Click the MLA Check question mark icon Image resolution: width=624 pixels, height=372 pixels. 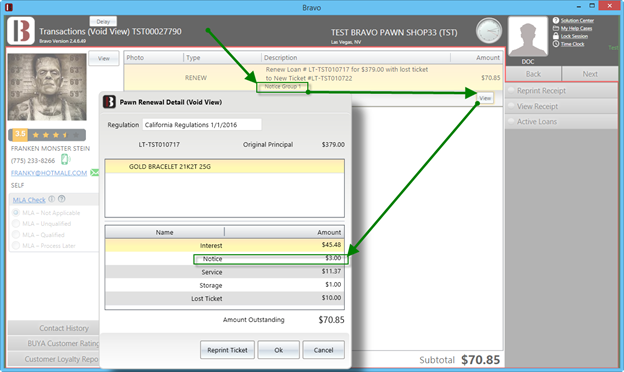tap(62, 199)
